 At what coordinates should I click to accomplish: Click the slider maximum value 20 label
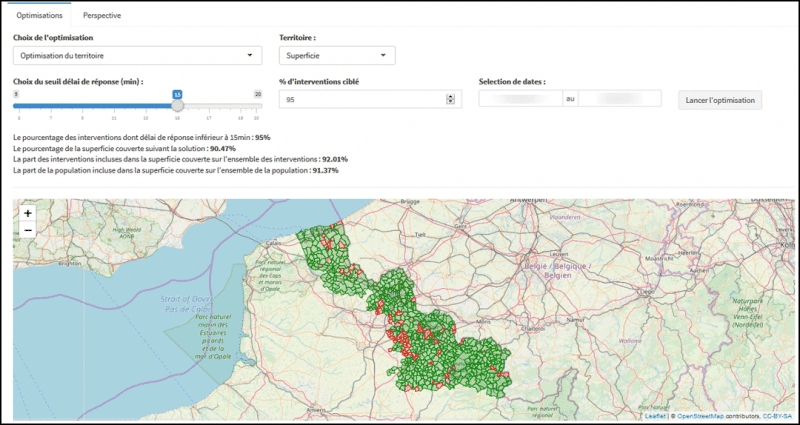tap(258, 94)
